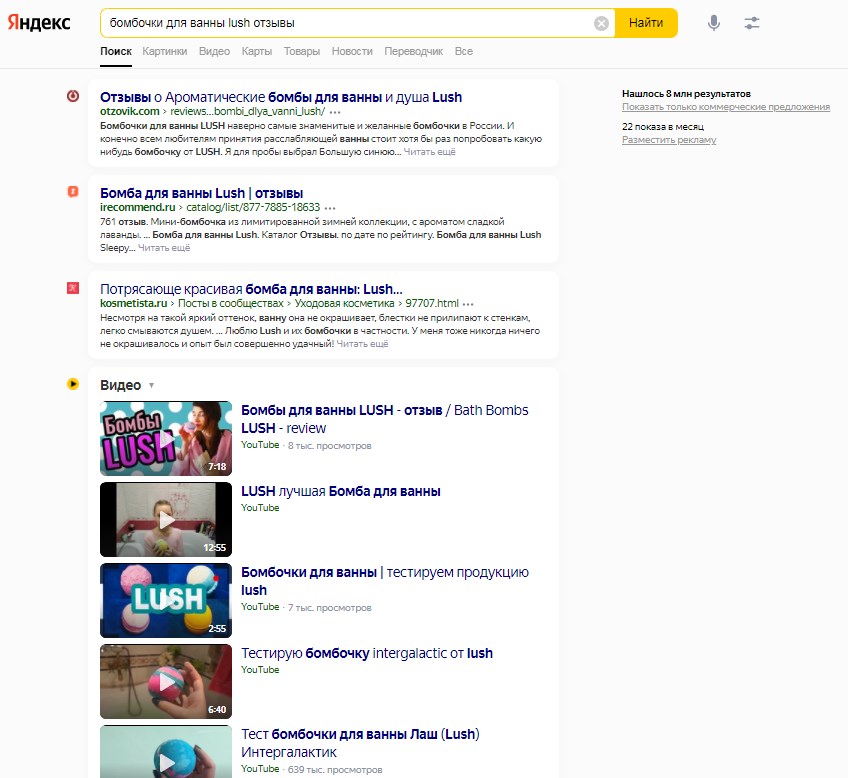The height and width of the screenshot is (778, 848).
Task: Switch to the Товары tab
Action: 302,51
